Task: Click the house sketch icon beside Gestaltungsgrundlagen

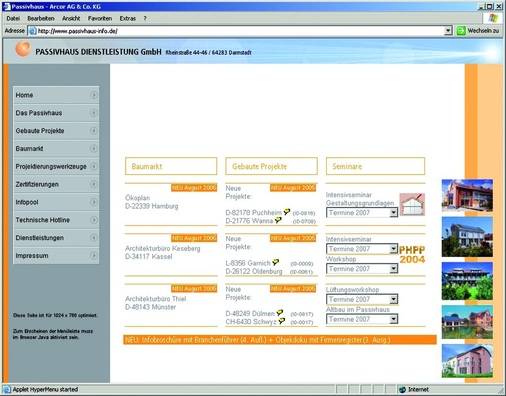Action: tap(412, 204)
